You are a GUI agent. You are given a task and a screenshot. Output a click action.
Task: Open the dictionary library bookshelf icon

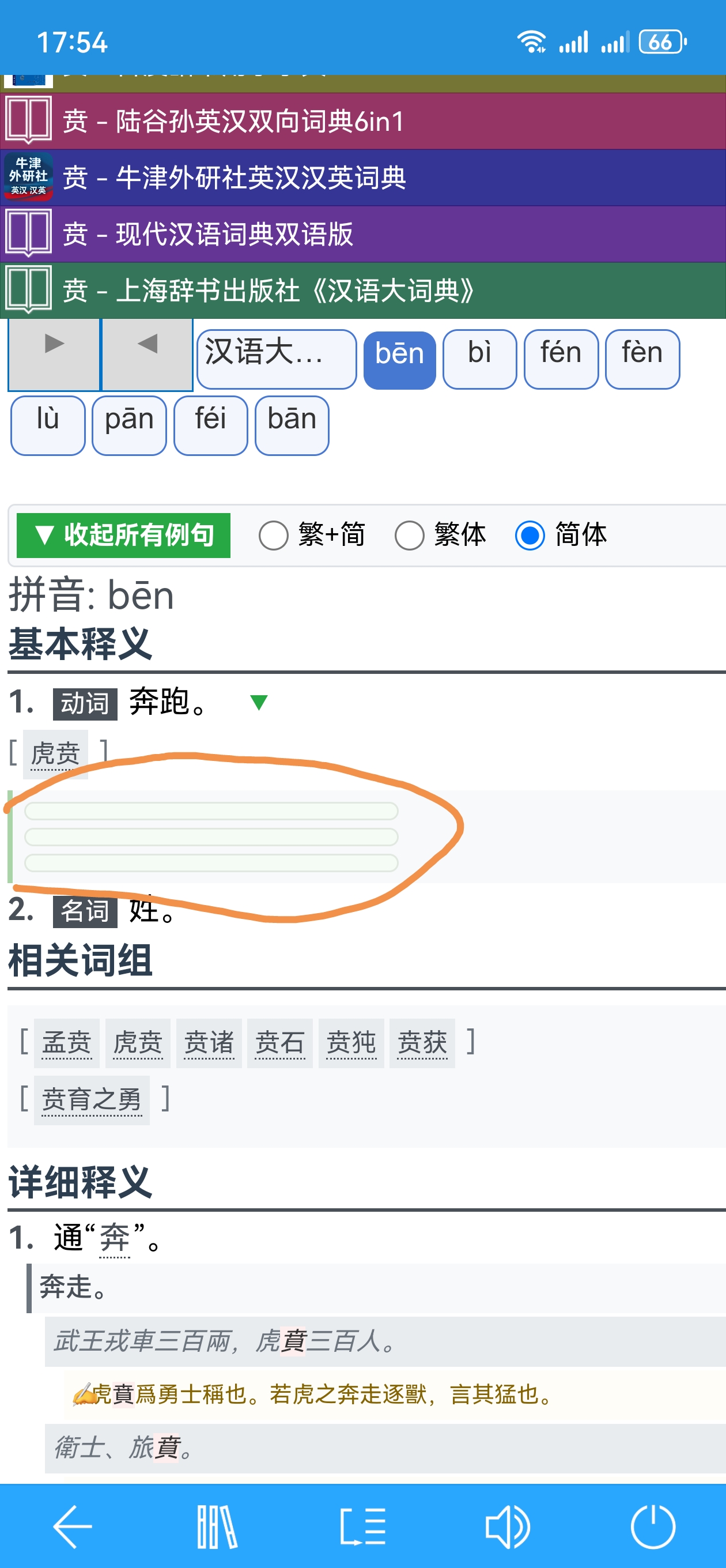(x=217, y=1525)
